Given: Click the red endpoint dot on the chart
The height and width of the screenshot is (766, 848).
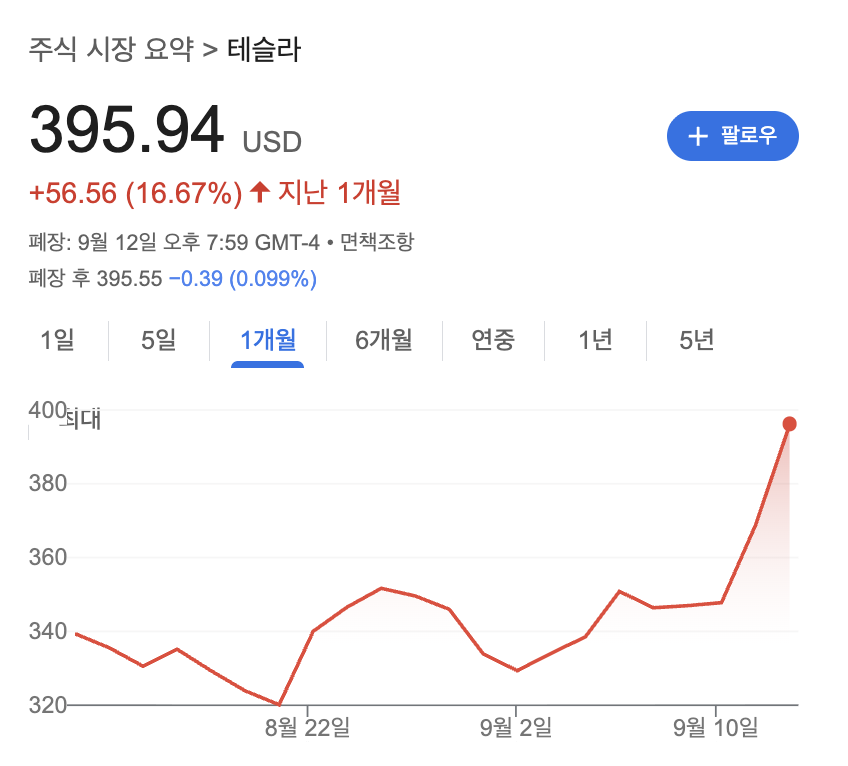Looking at the screenshot, I should click(789, 424).
